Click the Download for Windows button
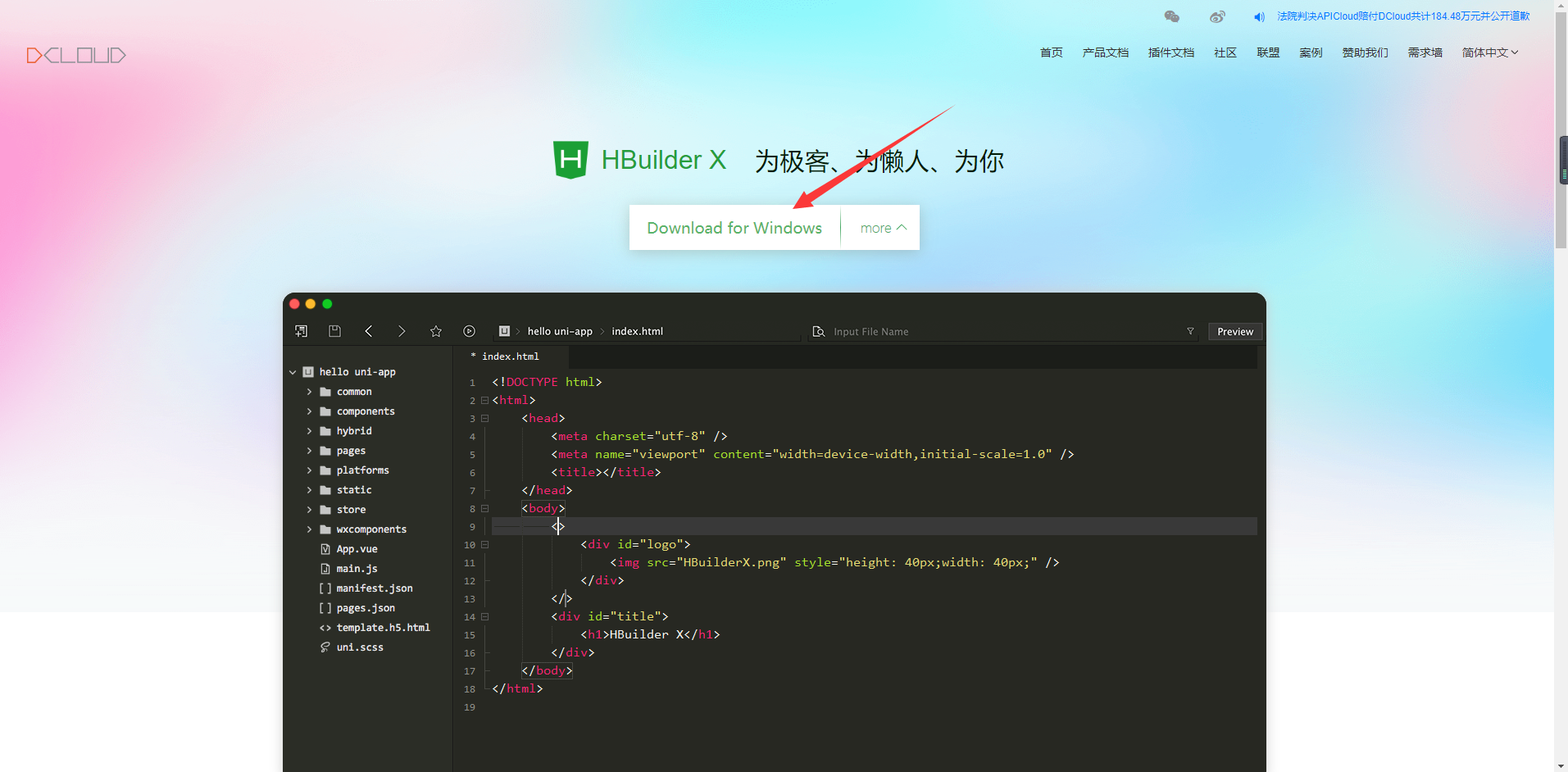The width and height of the screenshot is (1568, 772). tap(734, 228)
